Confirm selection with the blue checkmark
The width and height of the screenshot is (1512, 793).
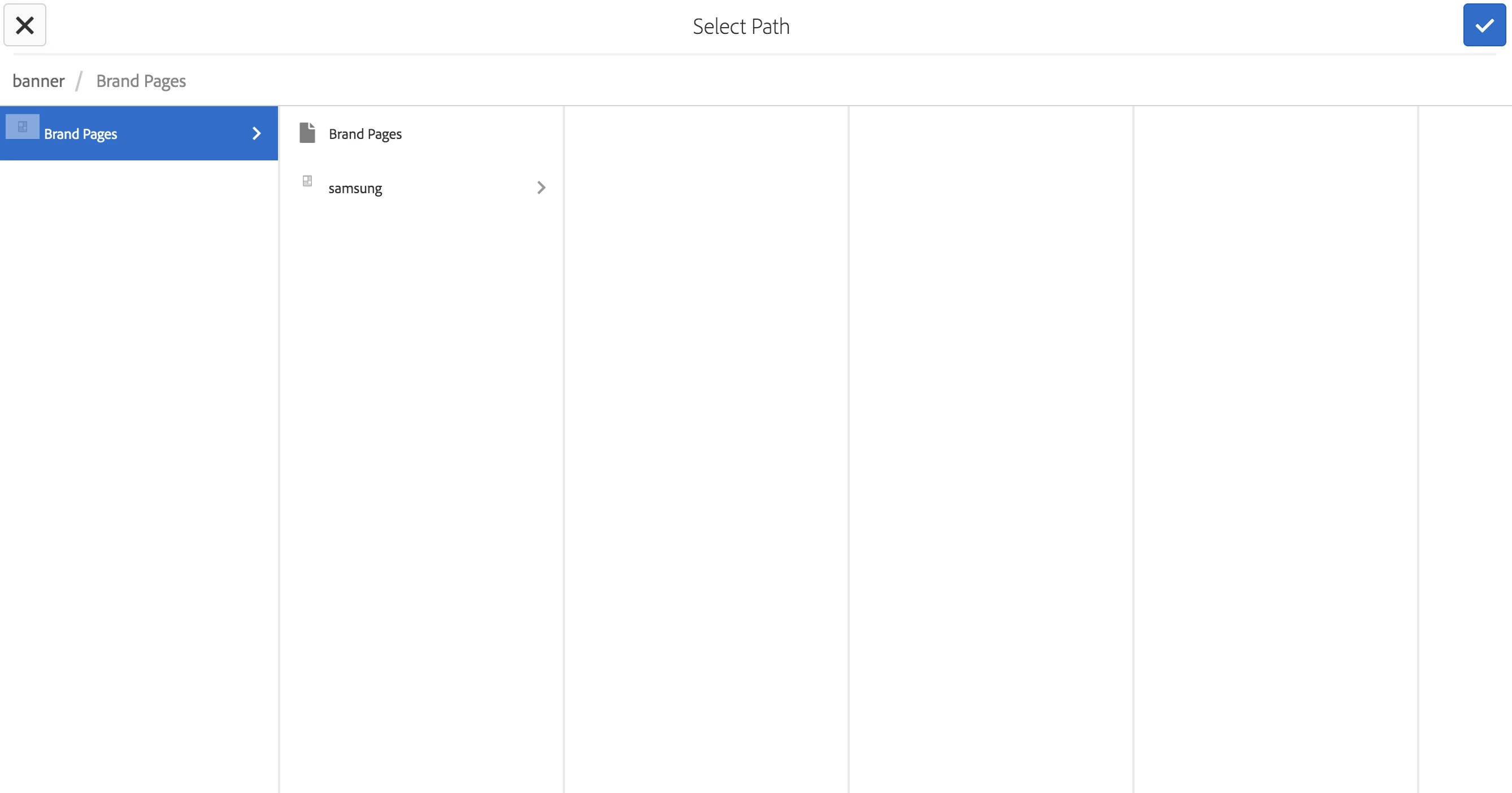[x=1484, y=25]
